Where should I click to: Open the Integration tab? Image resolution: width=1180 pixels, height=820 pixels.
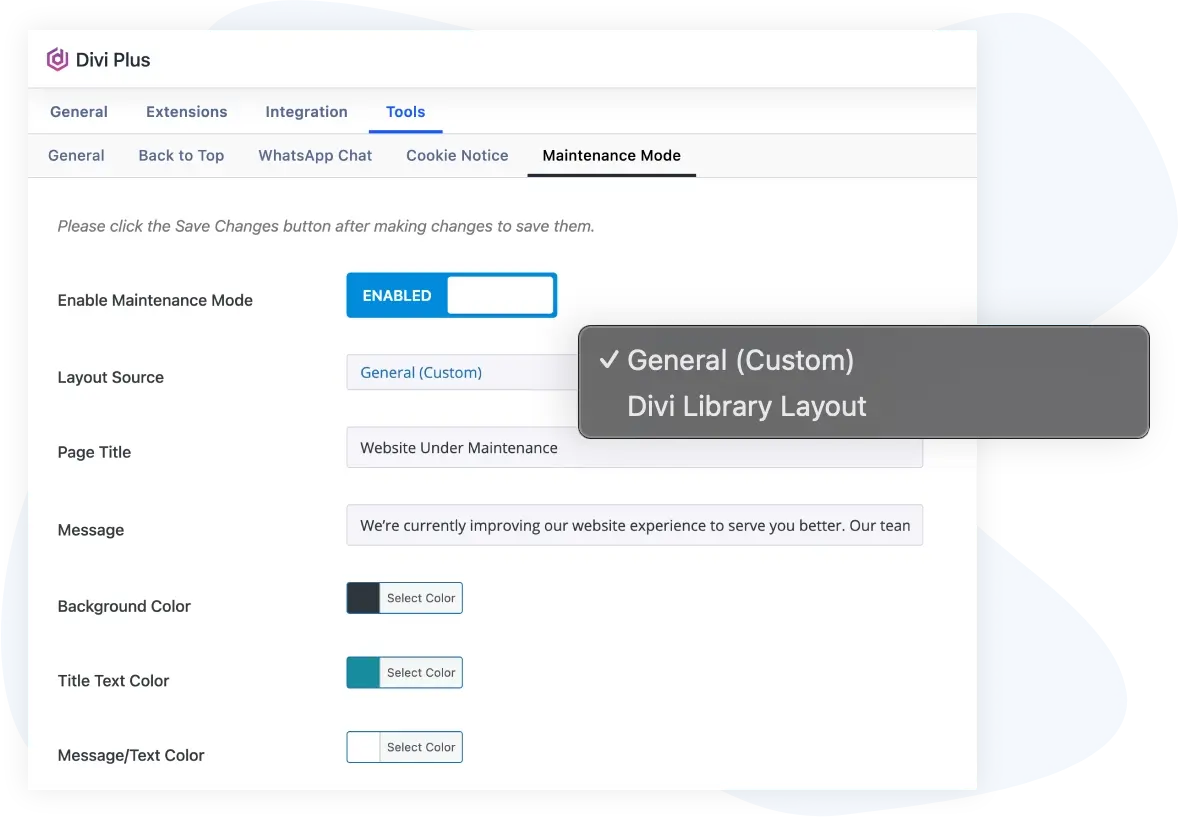click(306, 111)
